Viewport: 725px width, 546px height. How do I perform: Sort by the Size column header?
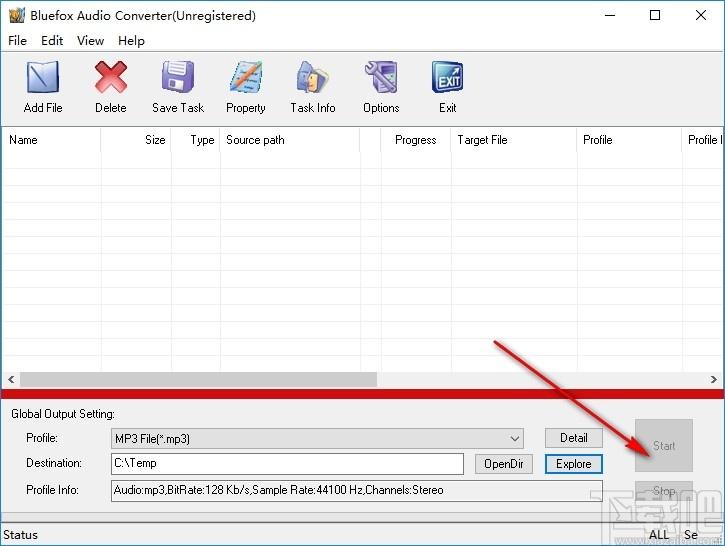coord(136,140)
